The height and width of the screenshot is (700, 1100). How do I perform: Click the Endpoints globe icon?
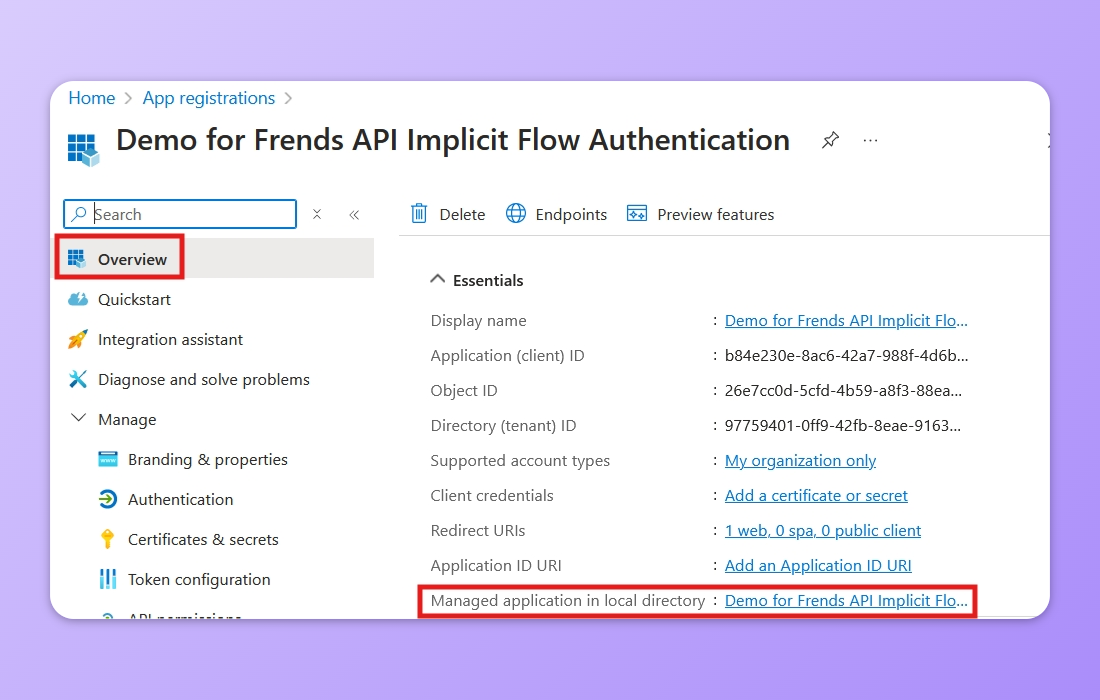pyautogui.click(x=516, y=213)
